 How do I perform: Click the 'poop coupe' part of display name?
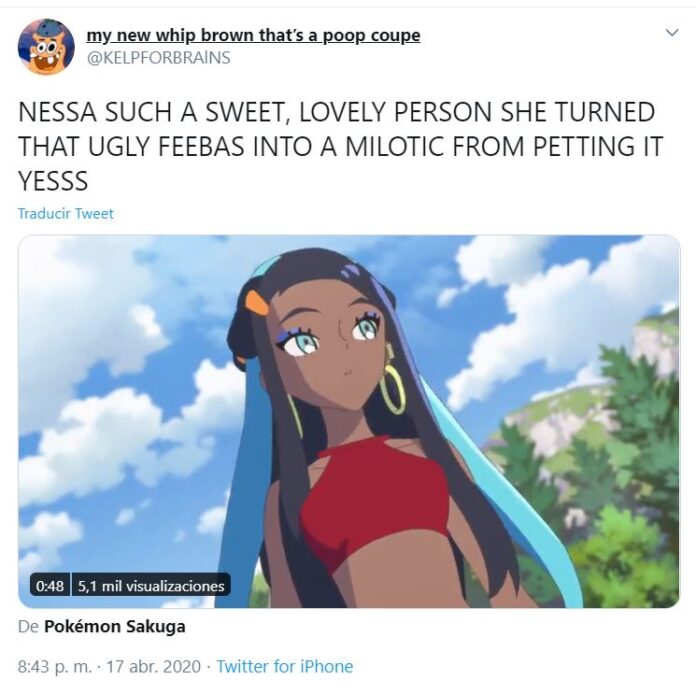[372, 36]
